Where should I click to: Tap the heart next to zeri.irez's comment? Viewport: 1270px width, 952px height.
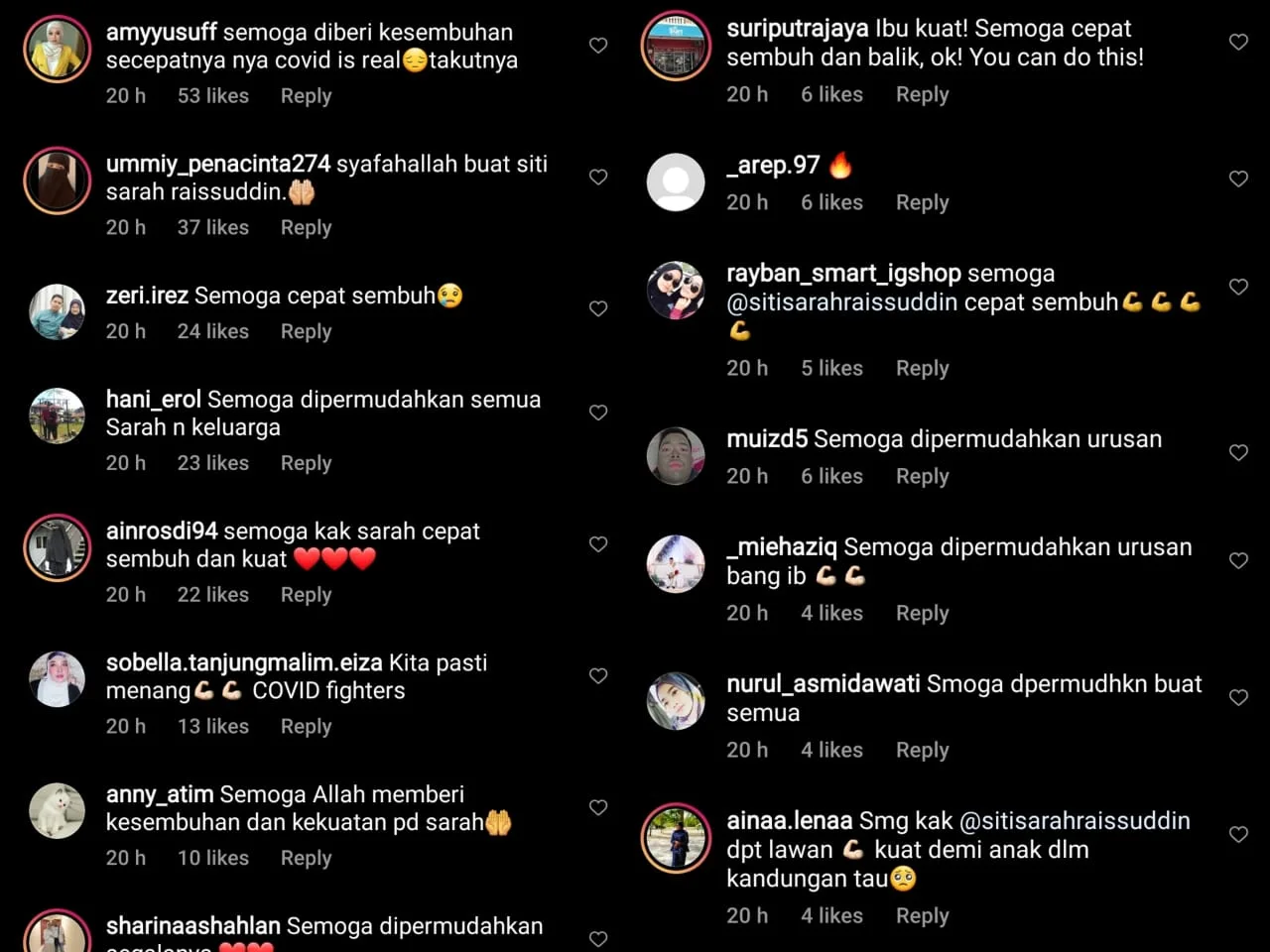pos(598,308)
